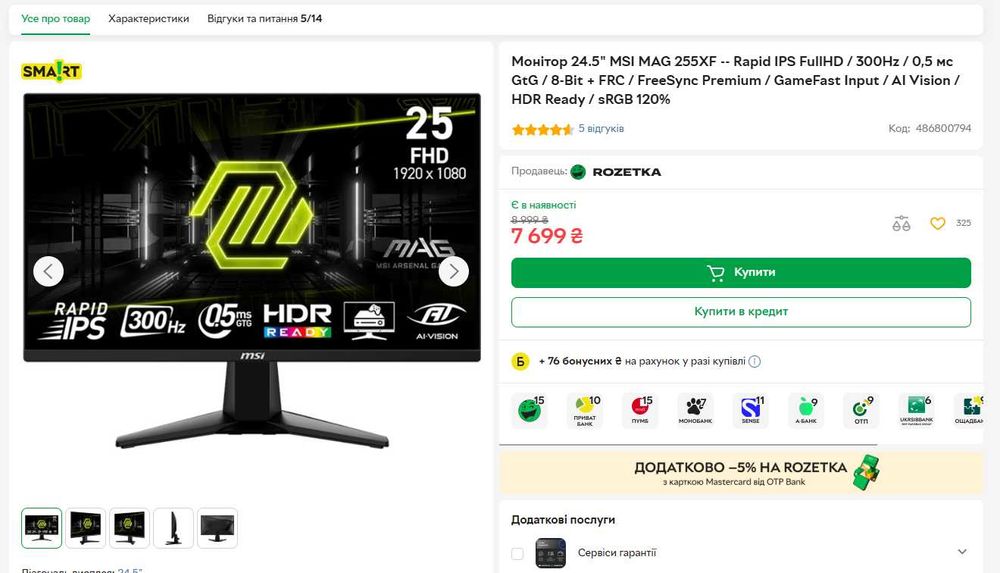Screen dimensions: 1000x573
Task: Select the Monobank installment icon
Action: point(695,410)
